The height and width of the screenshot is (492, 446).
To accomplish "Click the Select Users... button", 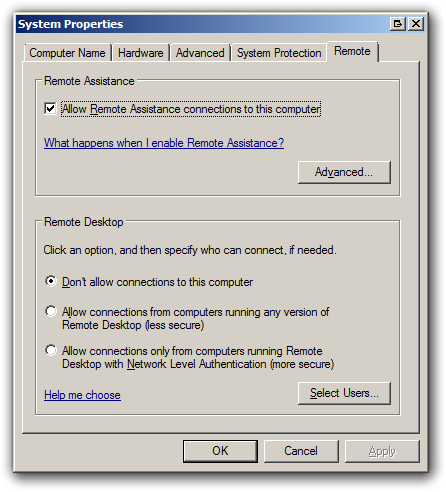I will pyautogui.click(x=344, y=393).
